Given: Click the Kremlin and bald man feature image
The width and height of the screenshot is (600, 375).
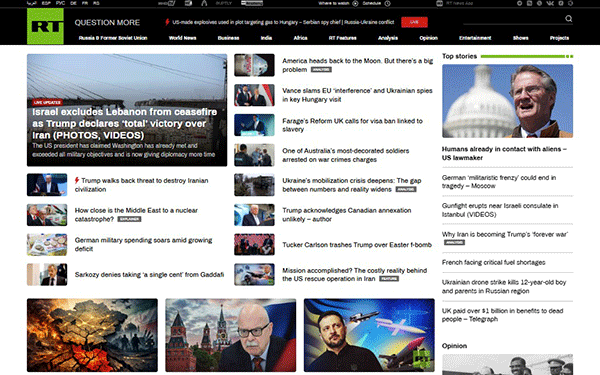Looking at the screenshot, I should pos(230,335).
